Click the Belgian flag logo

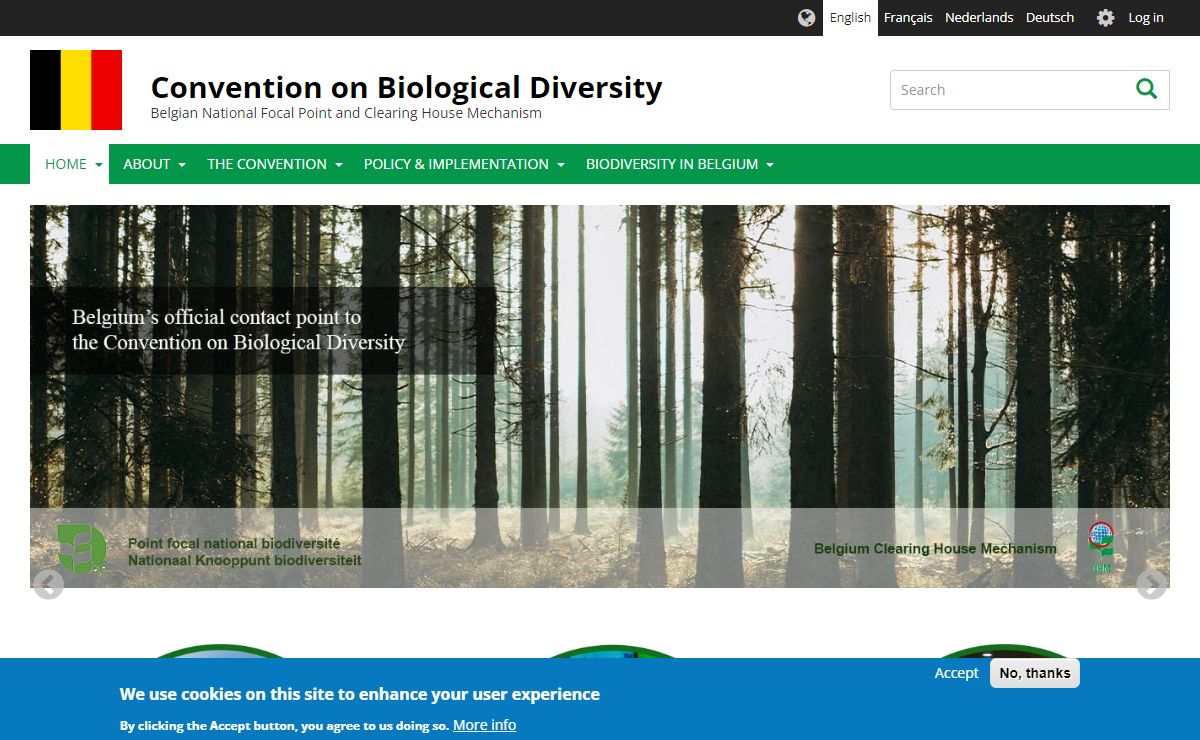[x=76, y=90]
